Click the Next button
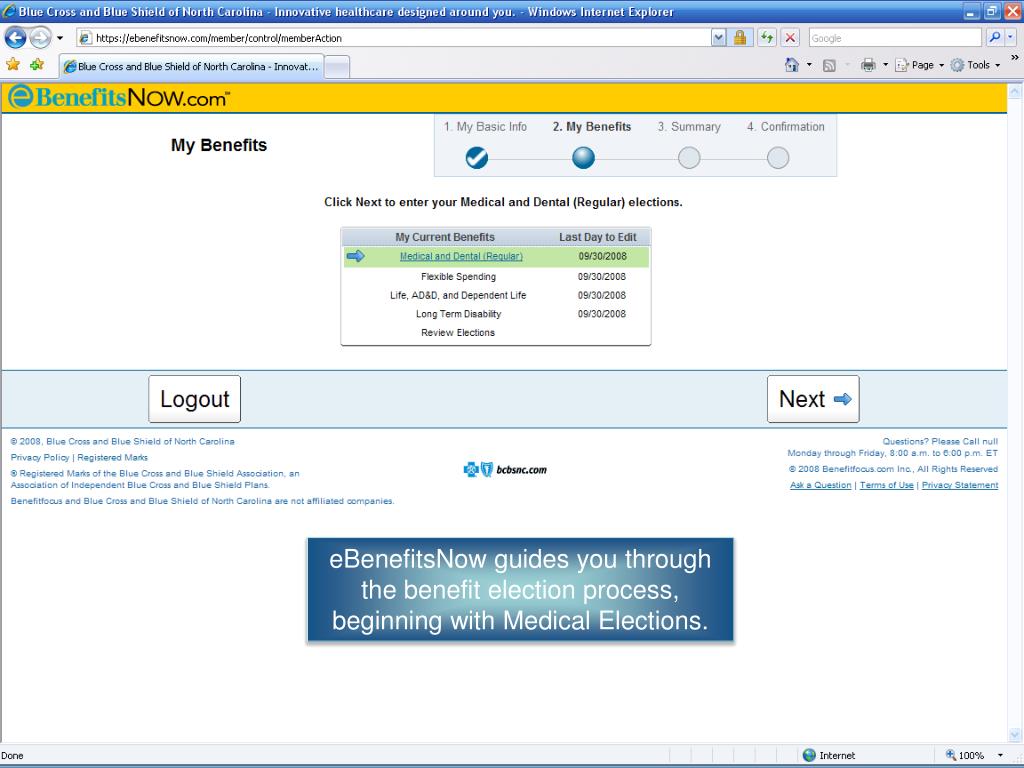The height and width of the screenshot is (768, 1024). pos(813,399)
